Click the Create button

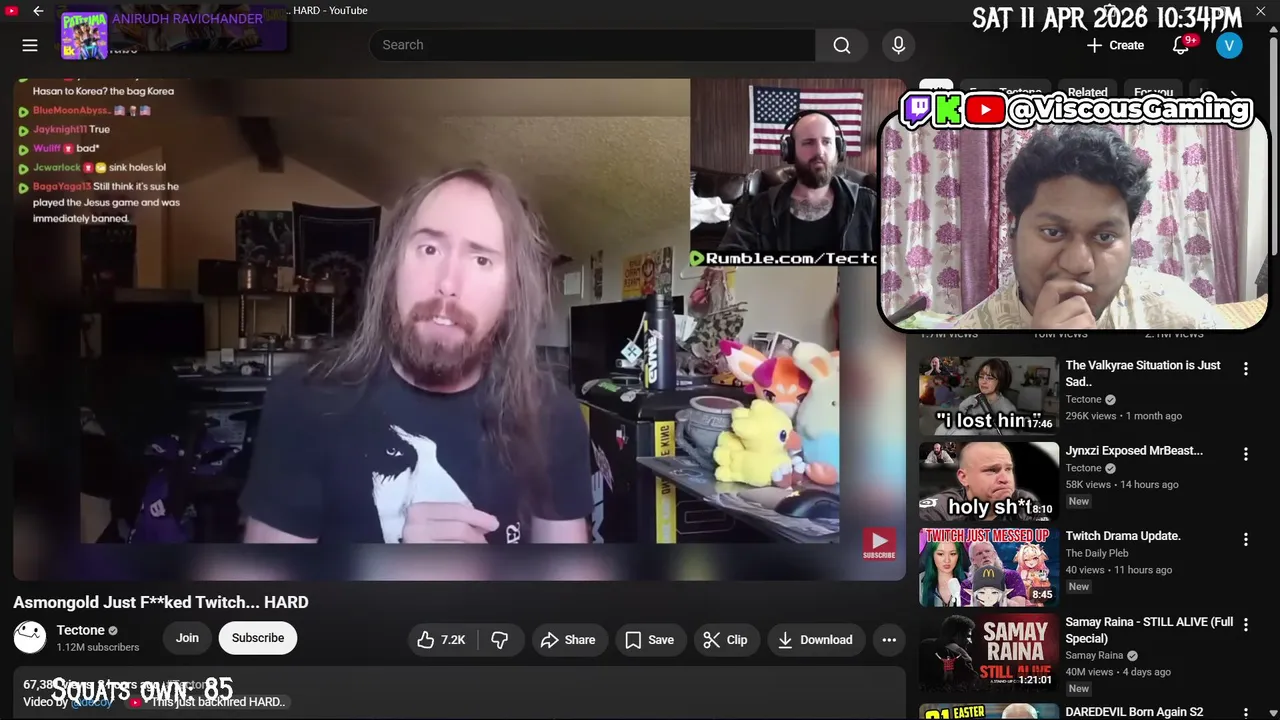(1115, 45)
